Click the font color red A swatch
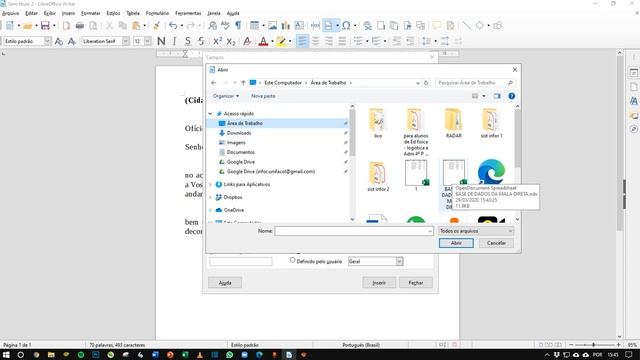The height and width of the screenshot is (360, 640). (x=263, y=41)
